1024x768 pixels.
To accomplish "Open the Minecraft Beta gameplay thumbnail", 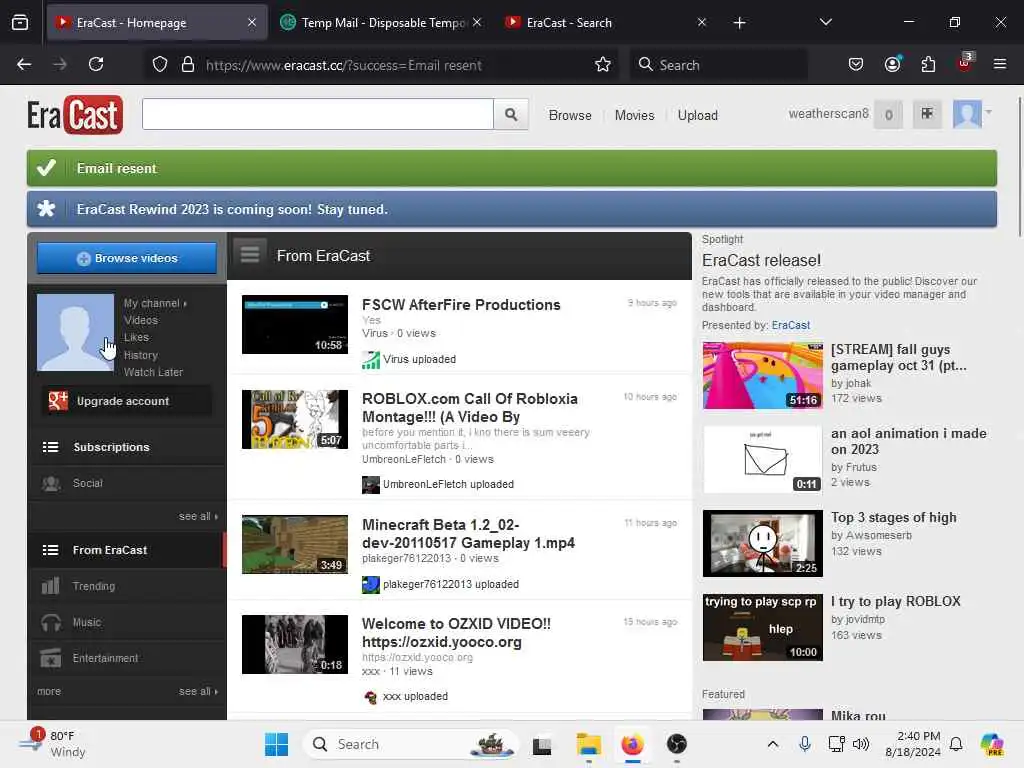I will coord(295,544).
